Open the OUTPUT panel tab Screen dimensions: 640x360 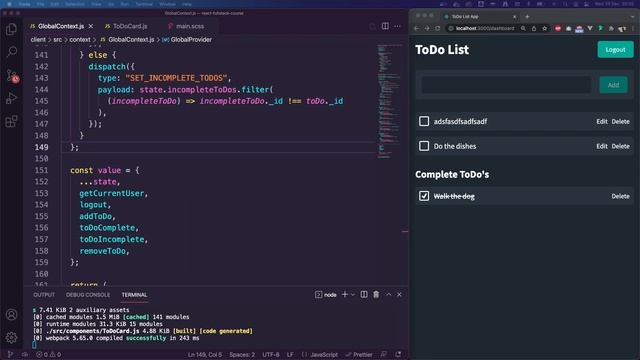[x=44, y=295]
